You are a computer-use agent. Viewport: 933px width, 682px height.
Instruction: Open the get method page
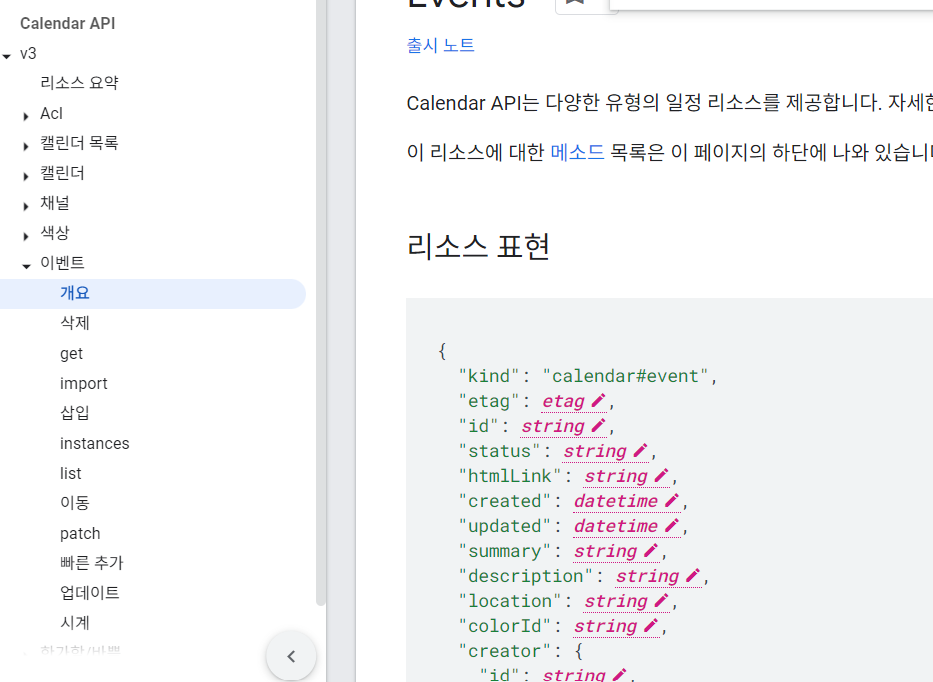click(71, 353)
